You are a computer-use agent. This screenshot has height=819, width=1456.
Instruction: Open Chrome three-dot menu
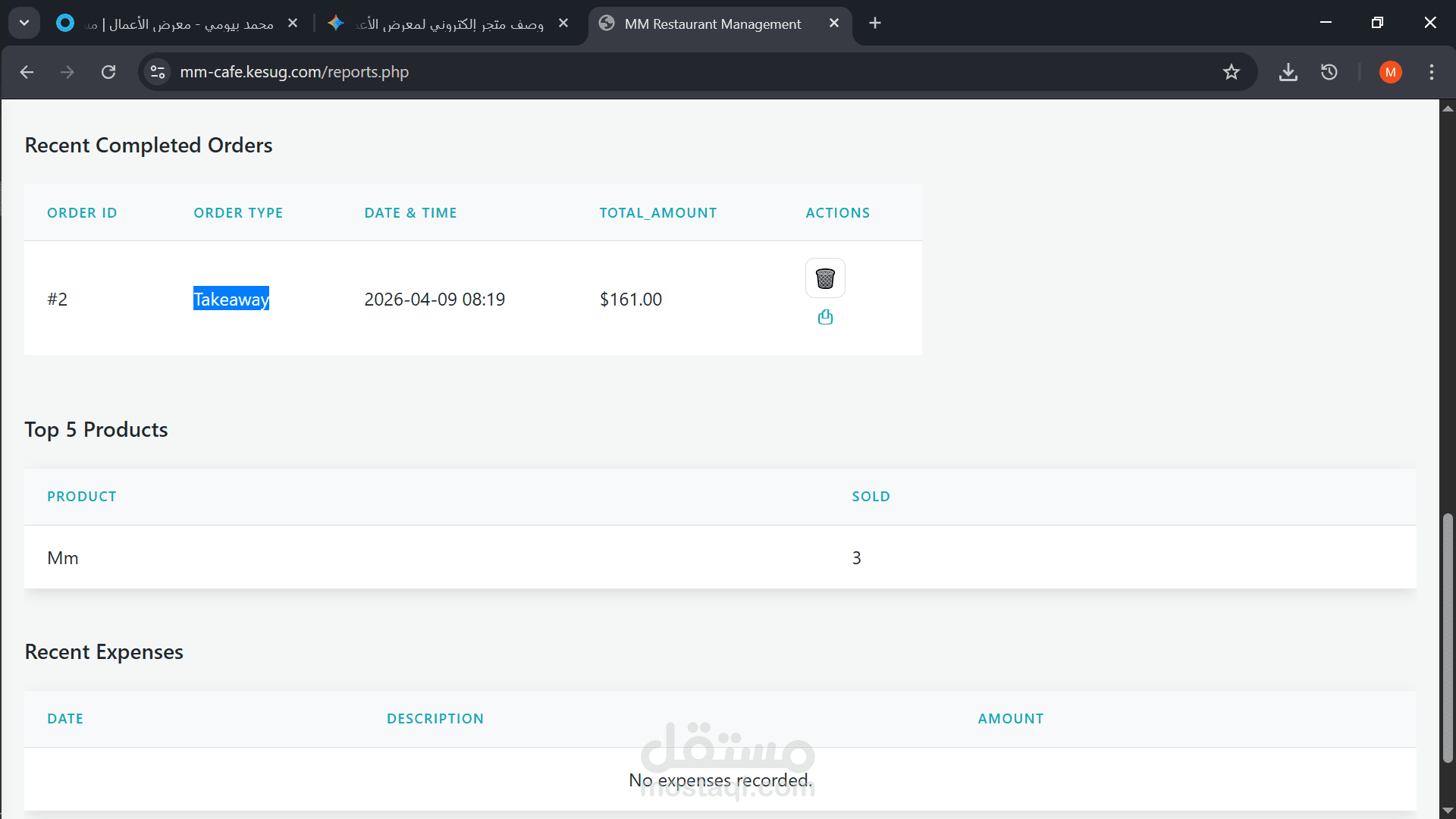pos(1431,72)
